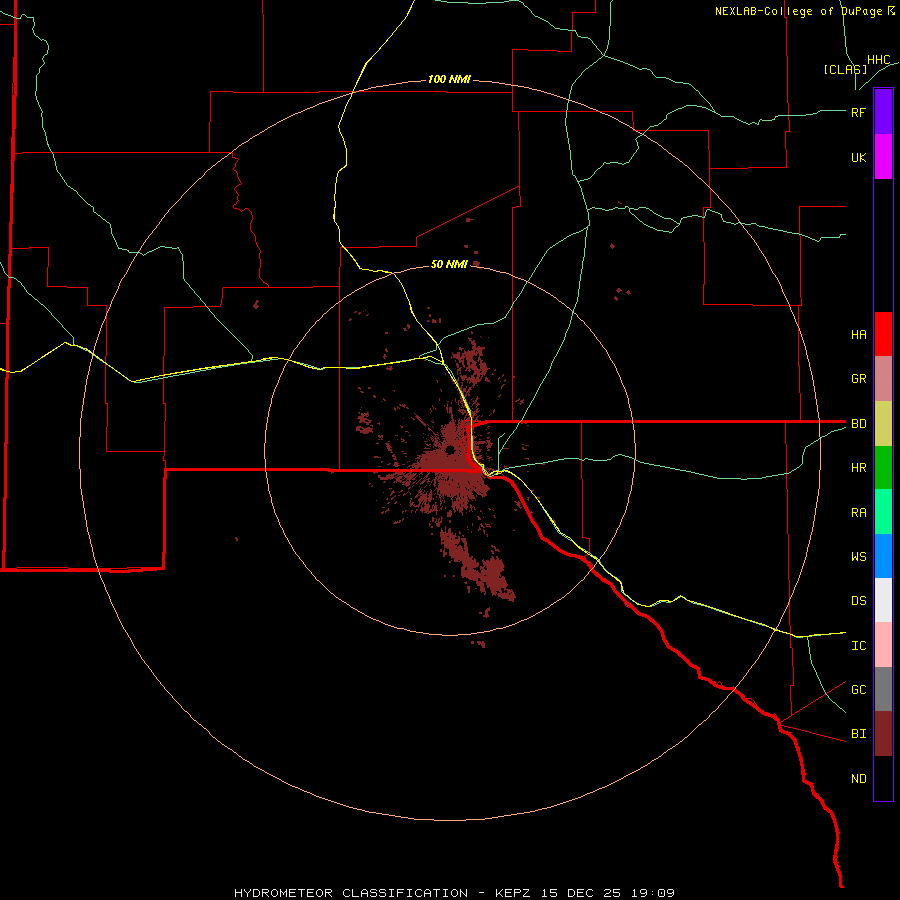Click the "UK" legend label
Viewport: 900px width, 900px height.
[x=858, y=157]
